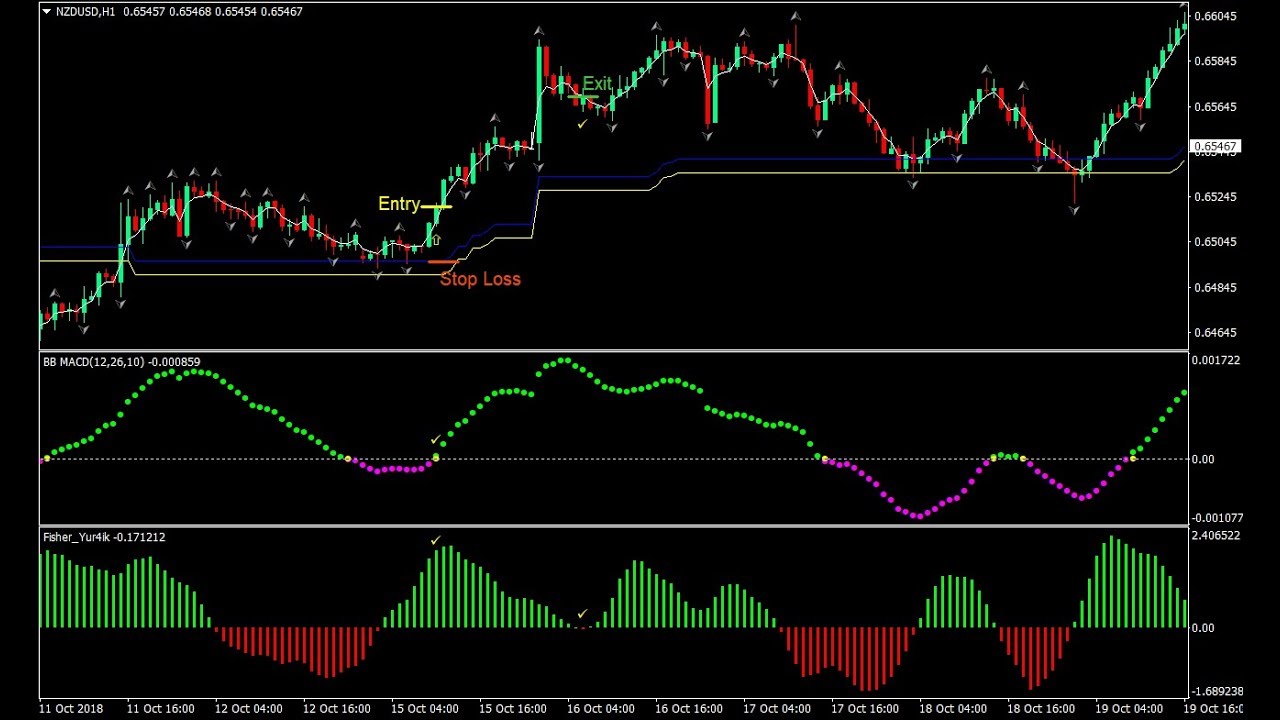Click the 11 Oct 2018 date label
The image size is (1280, 720).
pyautogui.click(x=71, y=710)
